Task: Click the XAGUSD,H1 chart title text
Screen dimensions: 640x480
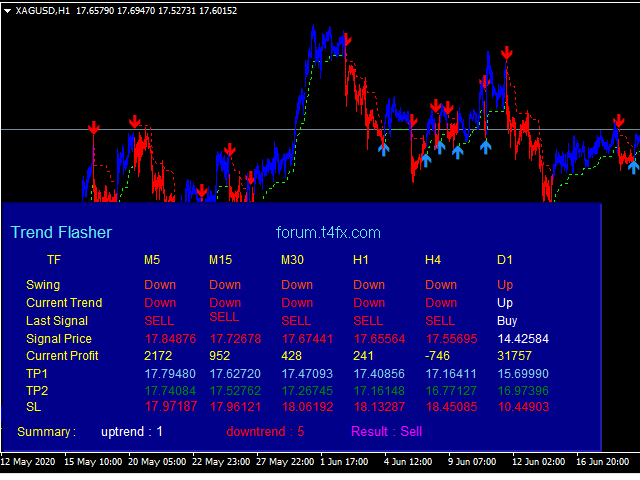Action: (x=42, y=11)
